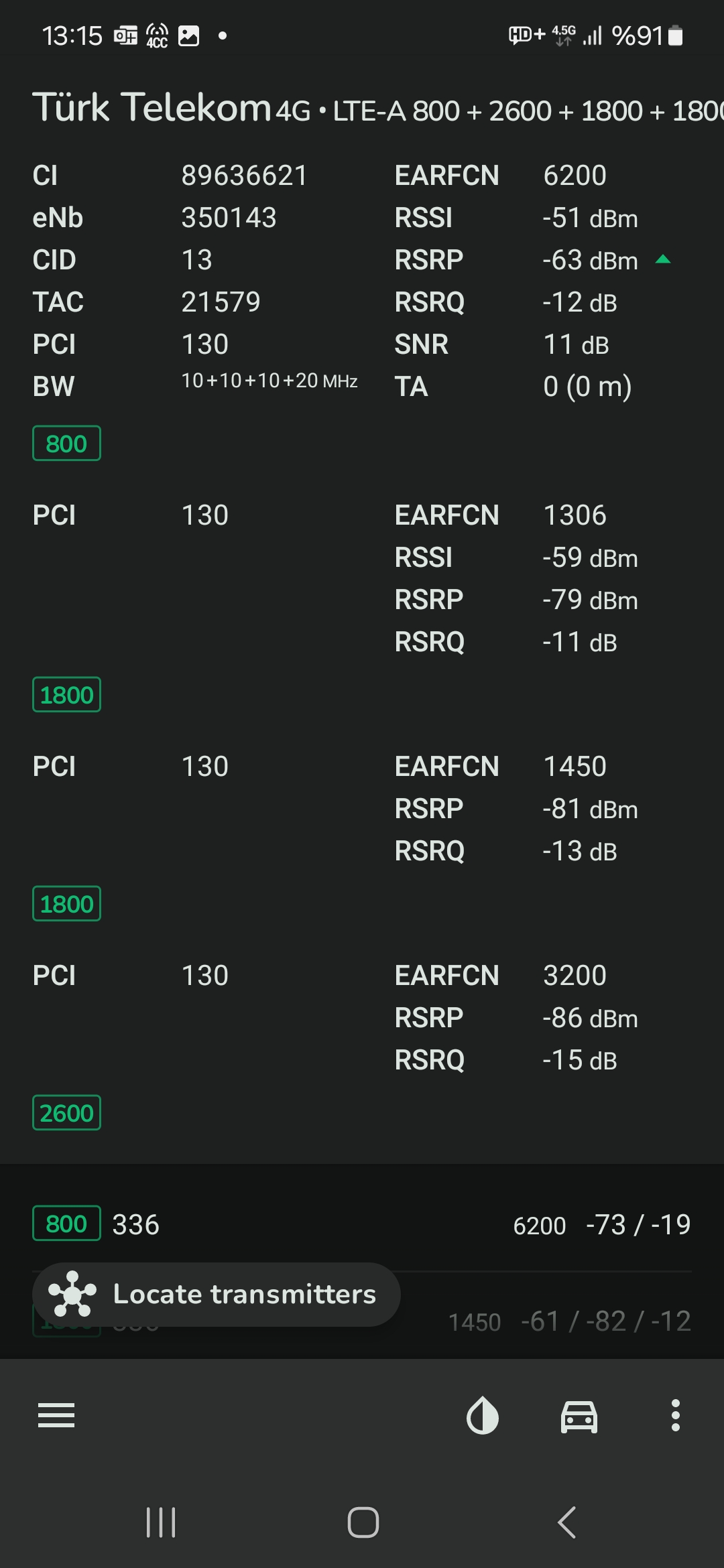Viewport: 724px width, 1568px height.
Task: Toggle the dark theme contrast icon
Action: click(x=483, y=1415)
